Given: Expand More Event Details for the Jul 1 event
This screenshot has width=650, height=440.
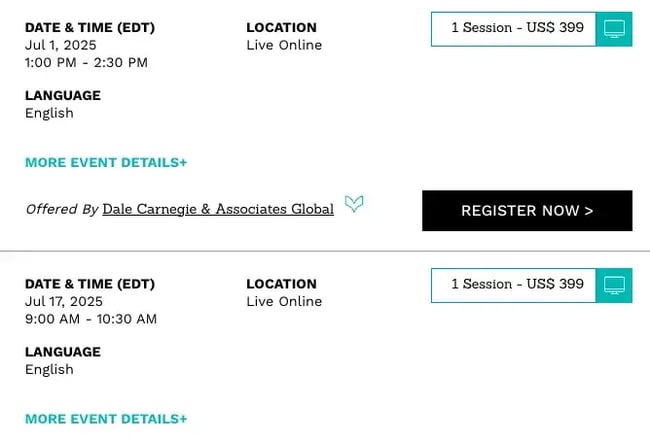Looking at the screenshot, I should tap(106, 162).
